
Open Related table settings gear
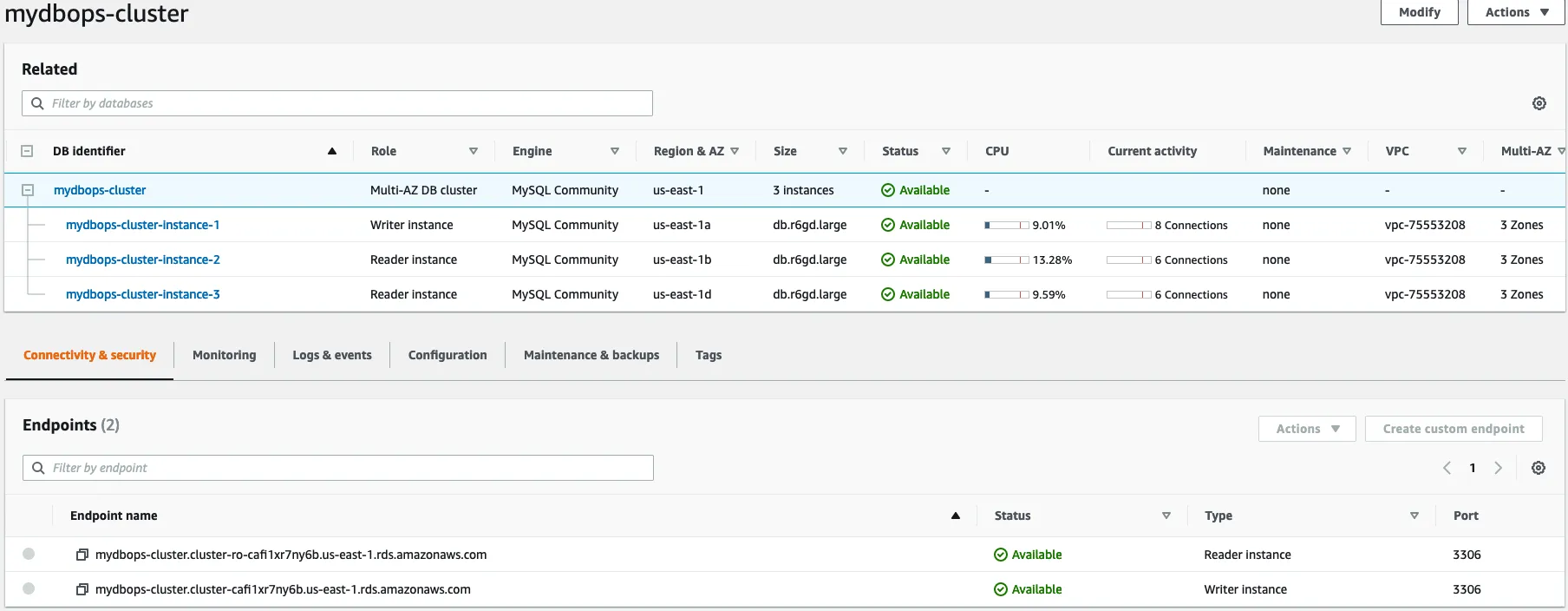(x=1539, y=103)
